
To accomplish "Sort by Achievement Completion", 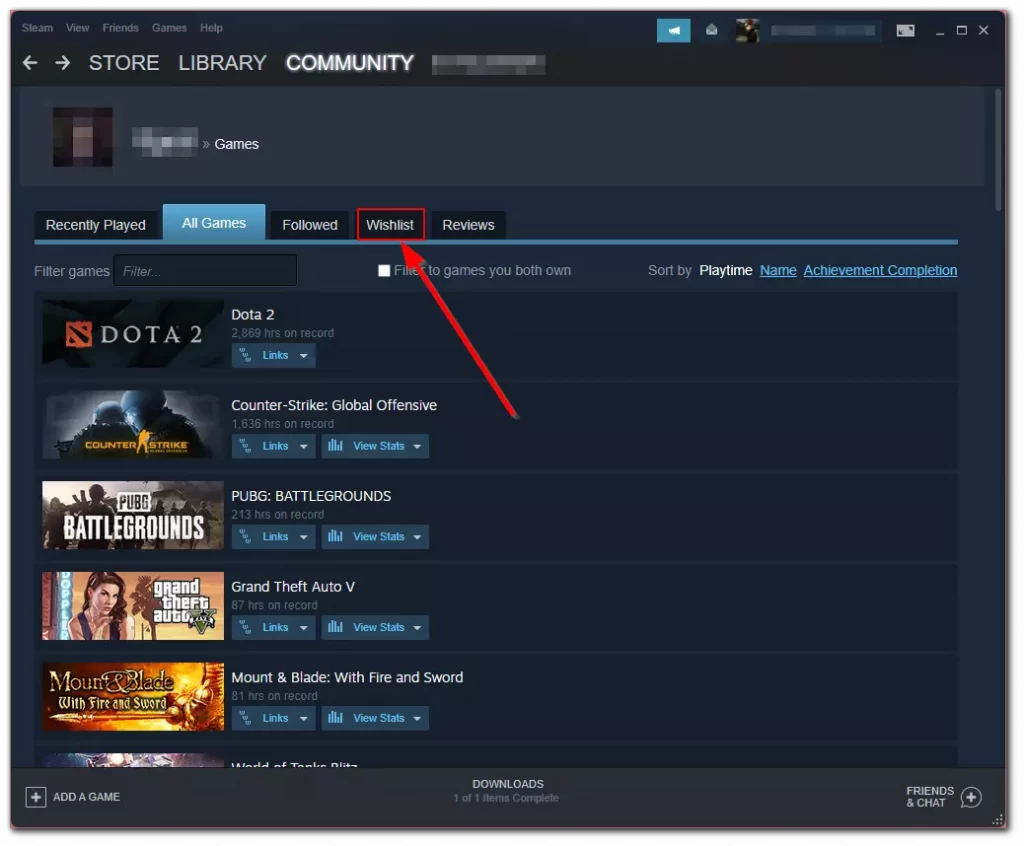I will tap(880, 270).
